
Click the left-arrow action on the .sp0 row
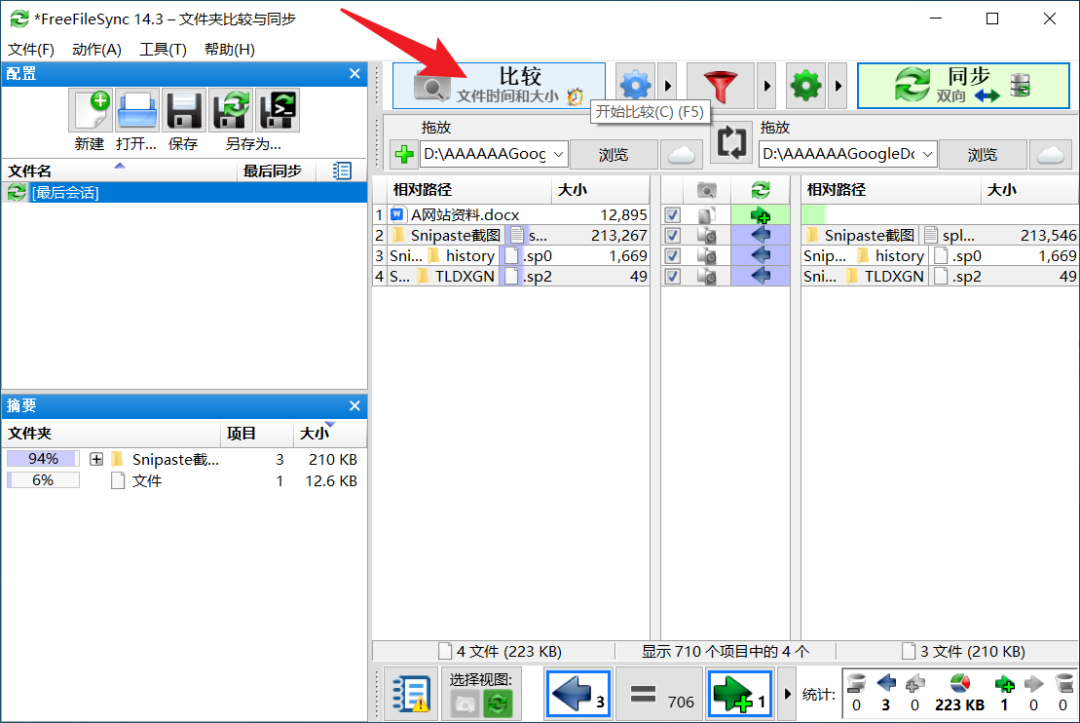(760, 255)
